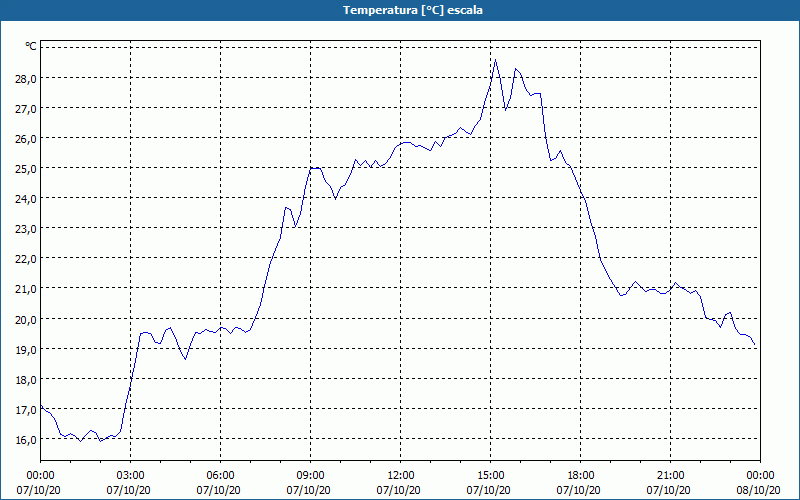Viewport: 800px width, 500px height.
Task: Select the 24,0 y-axis label
Action: 26,198
